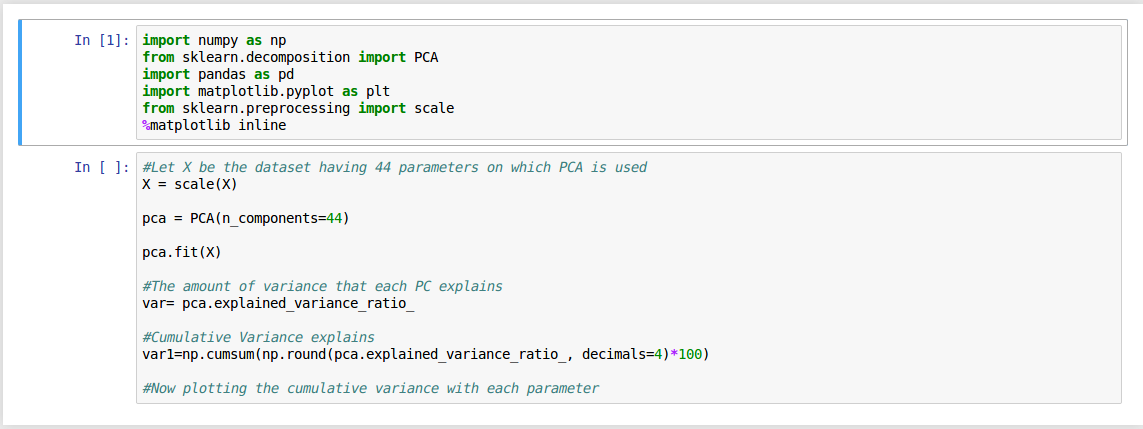Place cursor on 'X = scale(X)' line
This screenshot has height=429, width=1143.
190,184
